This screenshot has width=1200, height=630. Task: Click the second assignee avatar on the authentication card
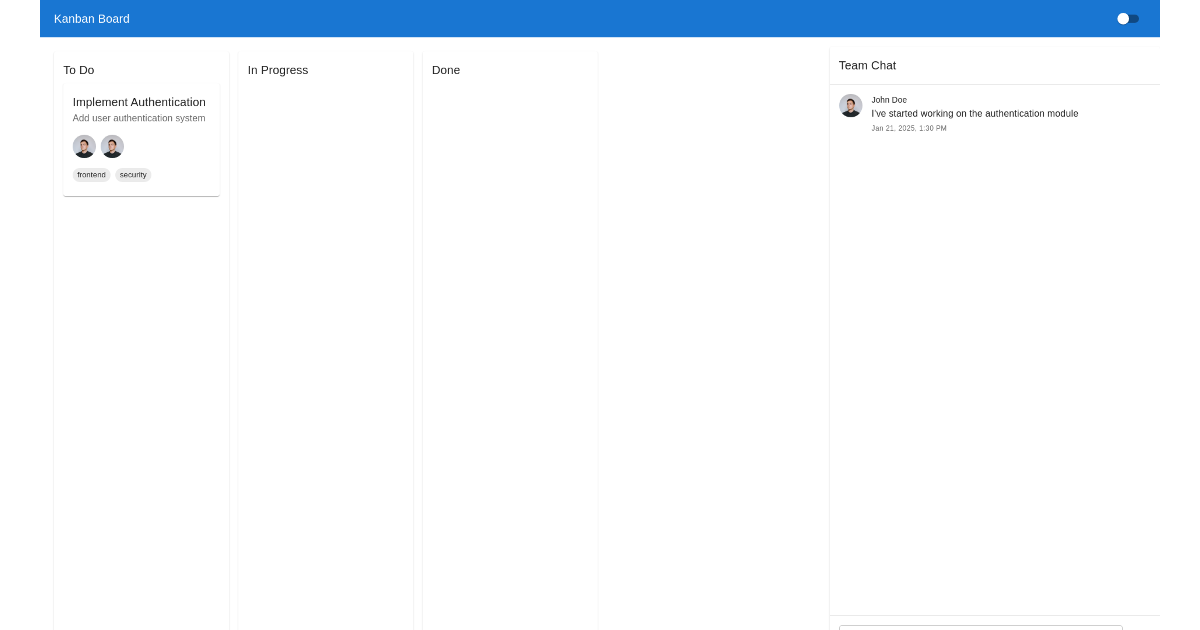112,146
